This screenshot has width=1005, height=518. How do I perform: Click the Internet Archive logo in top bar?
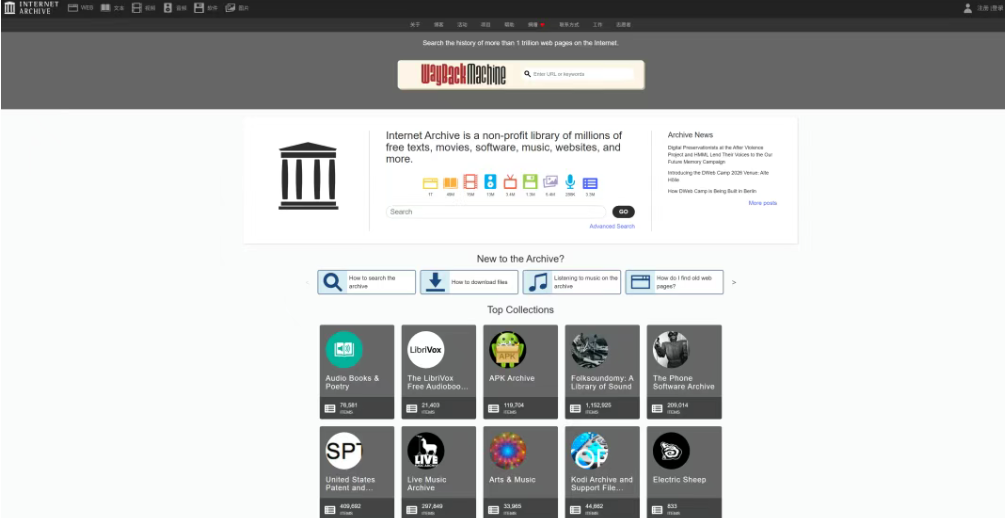click(31, 8)
